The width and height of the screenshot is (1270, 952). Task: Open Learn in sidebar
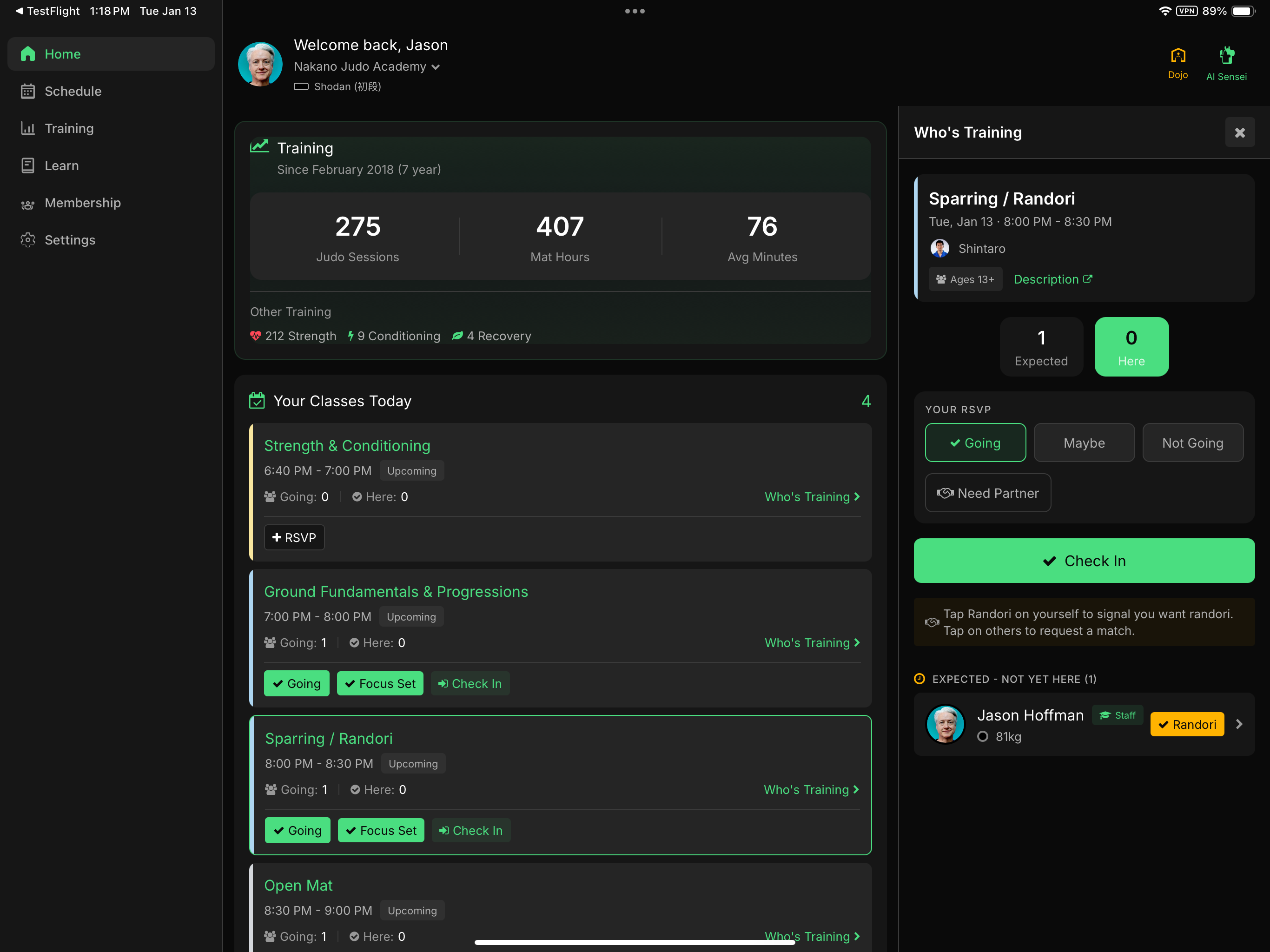[x=111, y=165]
